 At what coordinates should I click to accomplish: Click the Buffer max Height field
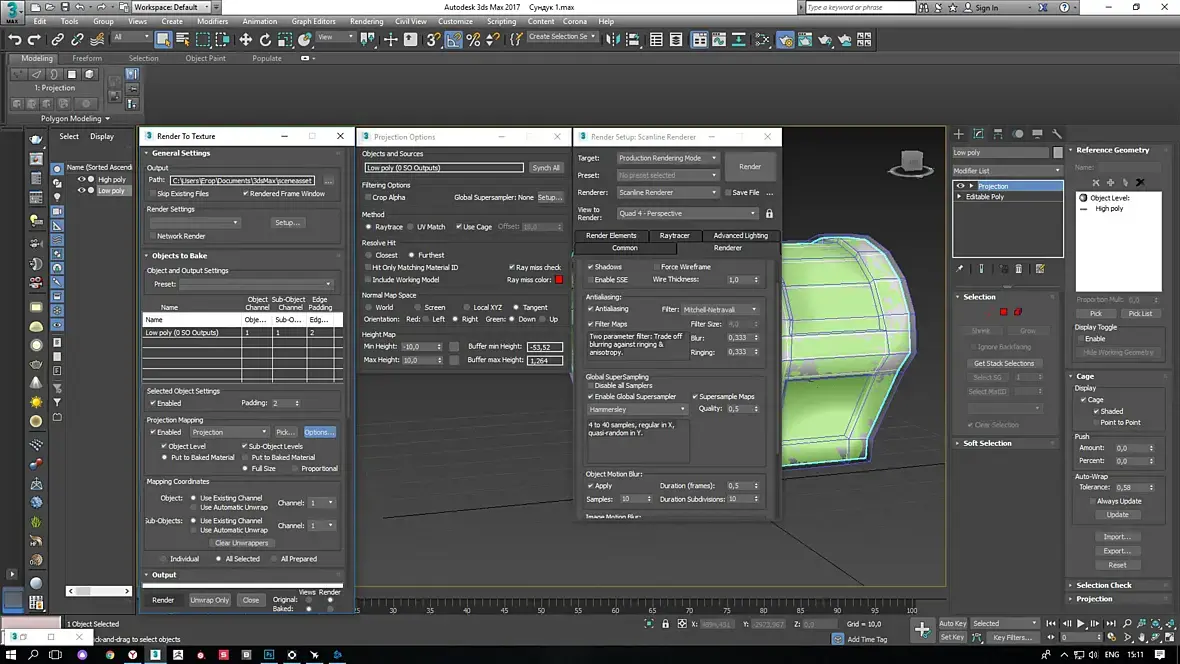pyautogui.click(x=544, y=360)
